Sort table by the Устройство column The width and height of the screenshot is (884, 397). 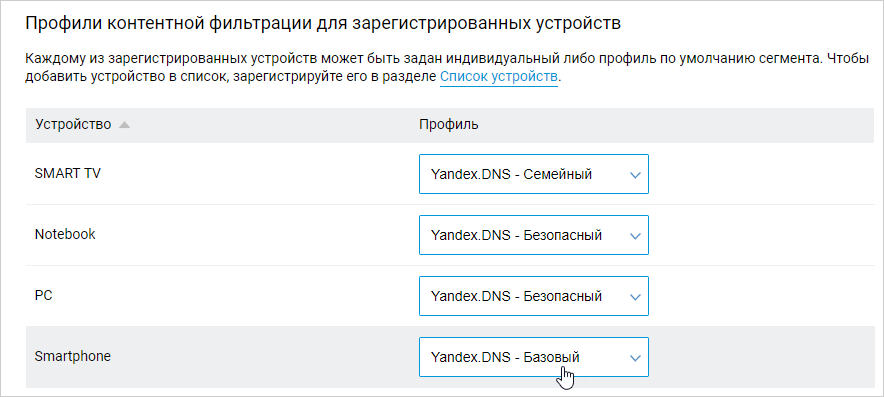tap(73, 125)
